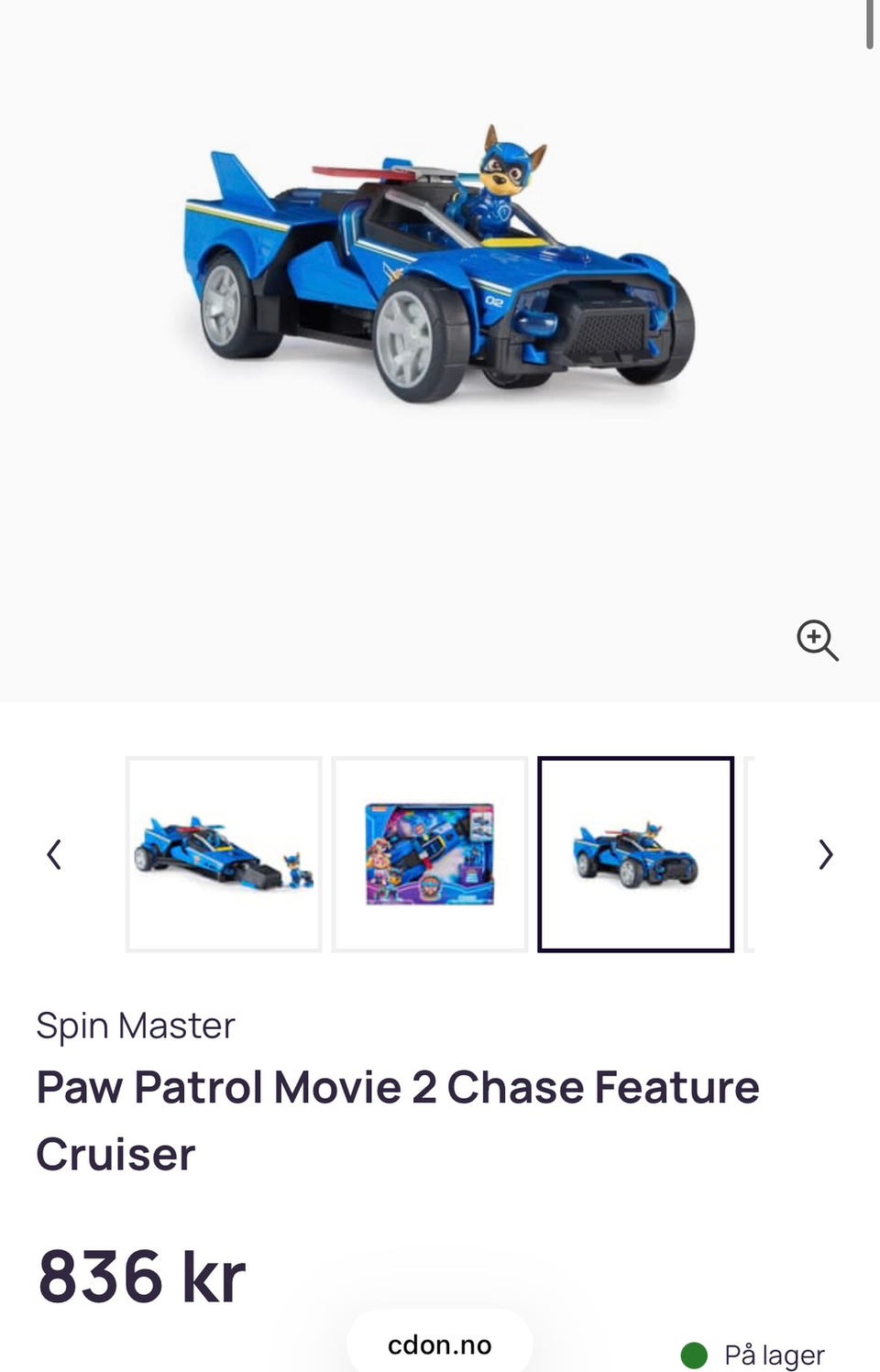Viewport: 880px width, 1372px height.
Task: Click the word Cruiser in the title
Action: [x=115, y=1154]
